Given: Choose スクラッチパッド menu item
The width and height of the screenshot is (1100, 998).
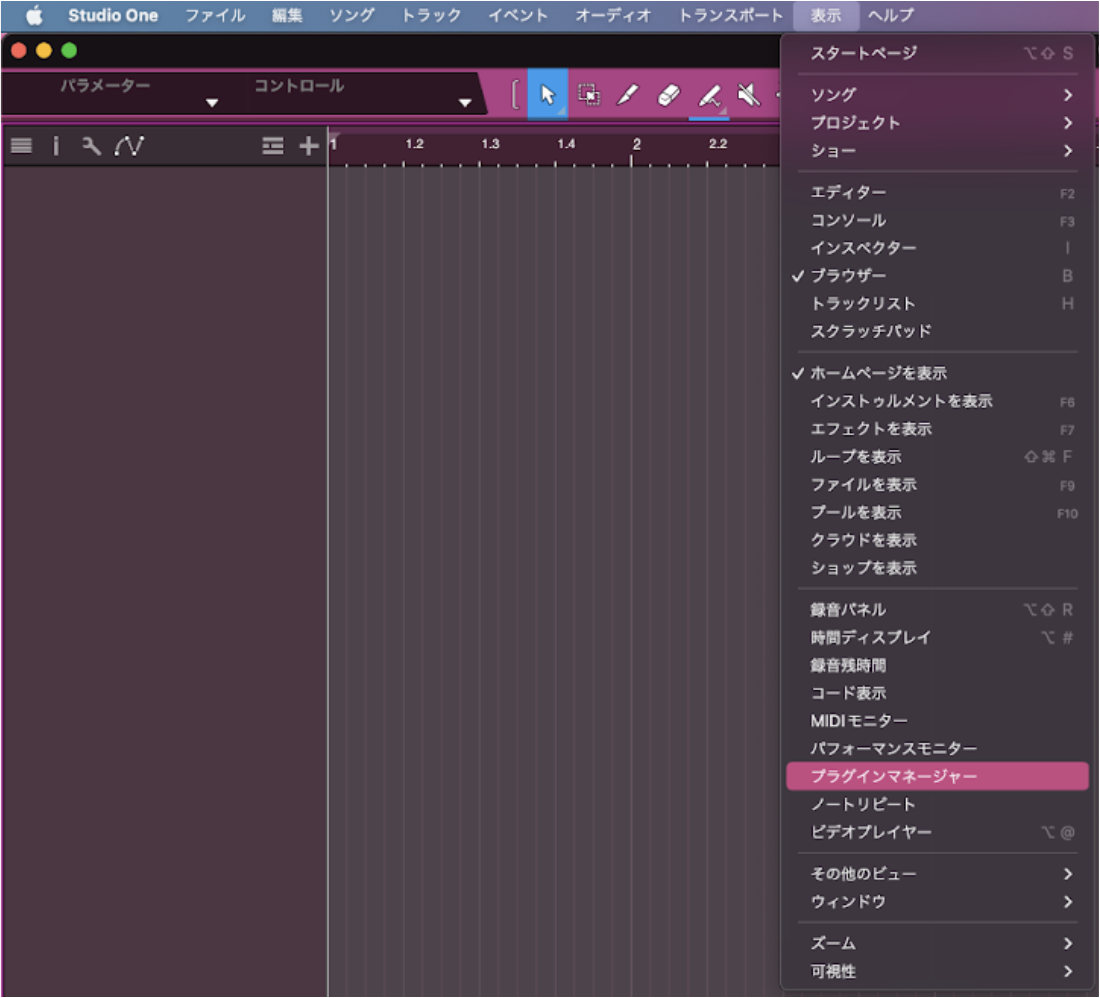Looking at the screenshot, I should (937, 331).
